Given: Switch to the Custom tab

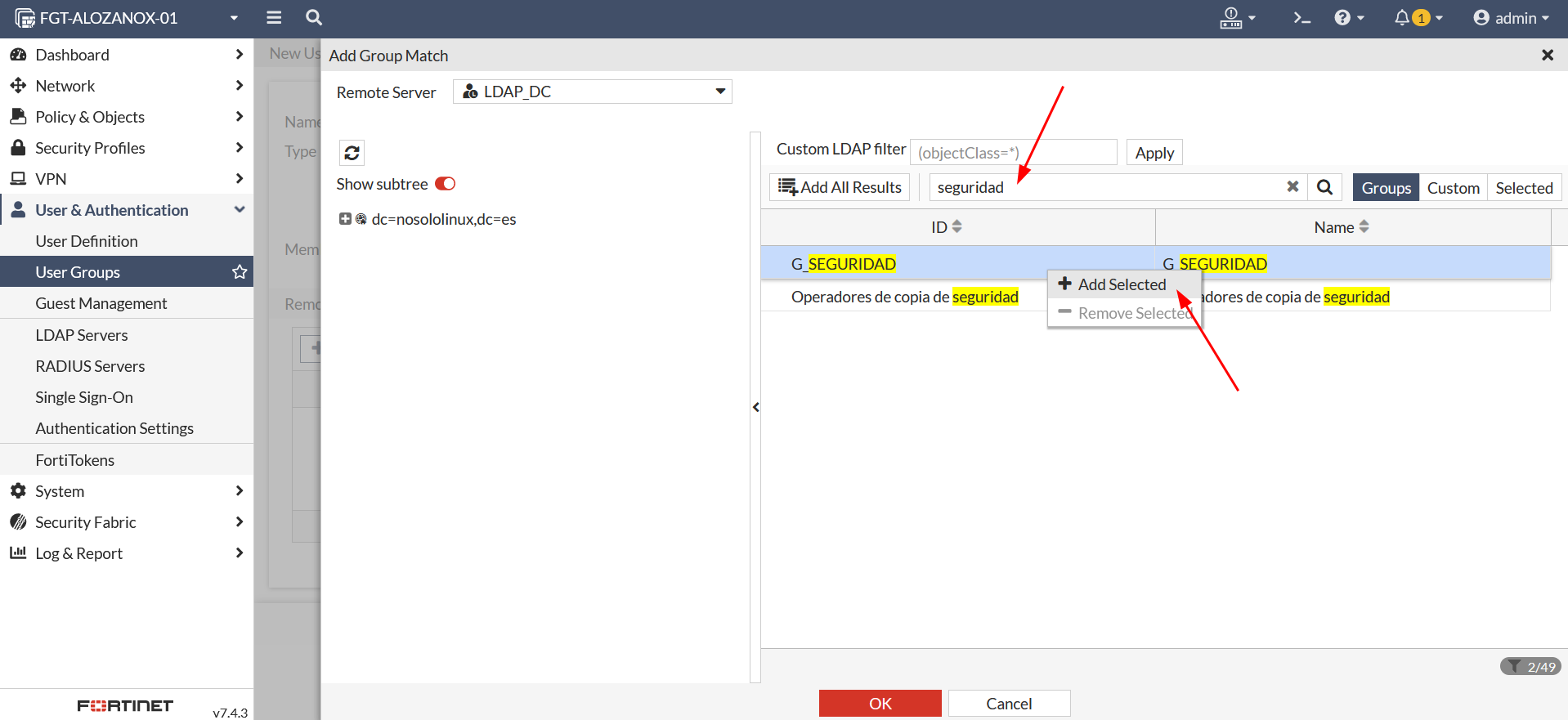Looking at the screenshot, I should pos(1453,188).
